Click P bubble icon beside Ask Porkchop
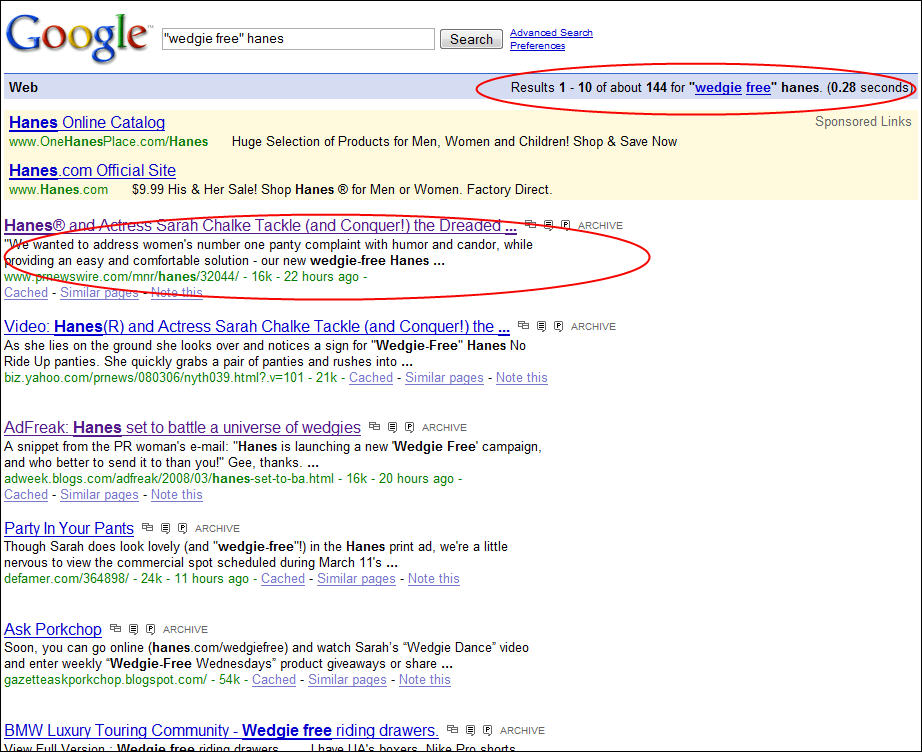 (x=151, y=629)
